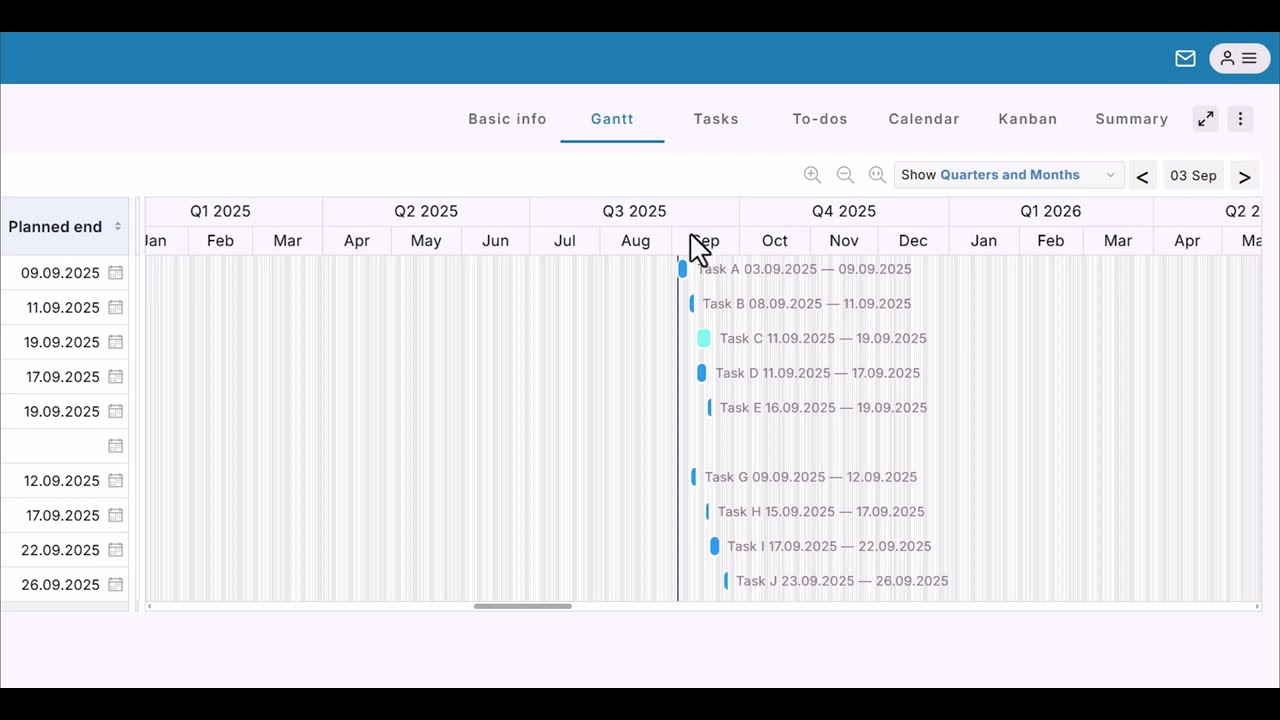Open the Kanban tab

coord(1028,119)
